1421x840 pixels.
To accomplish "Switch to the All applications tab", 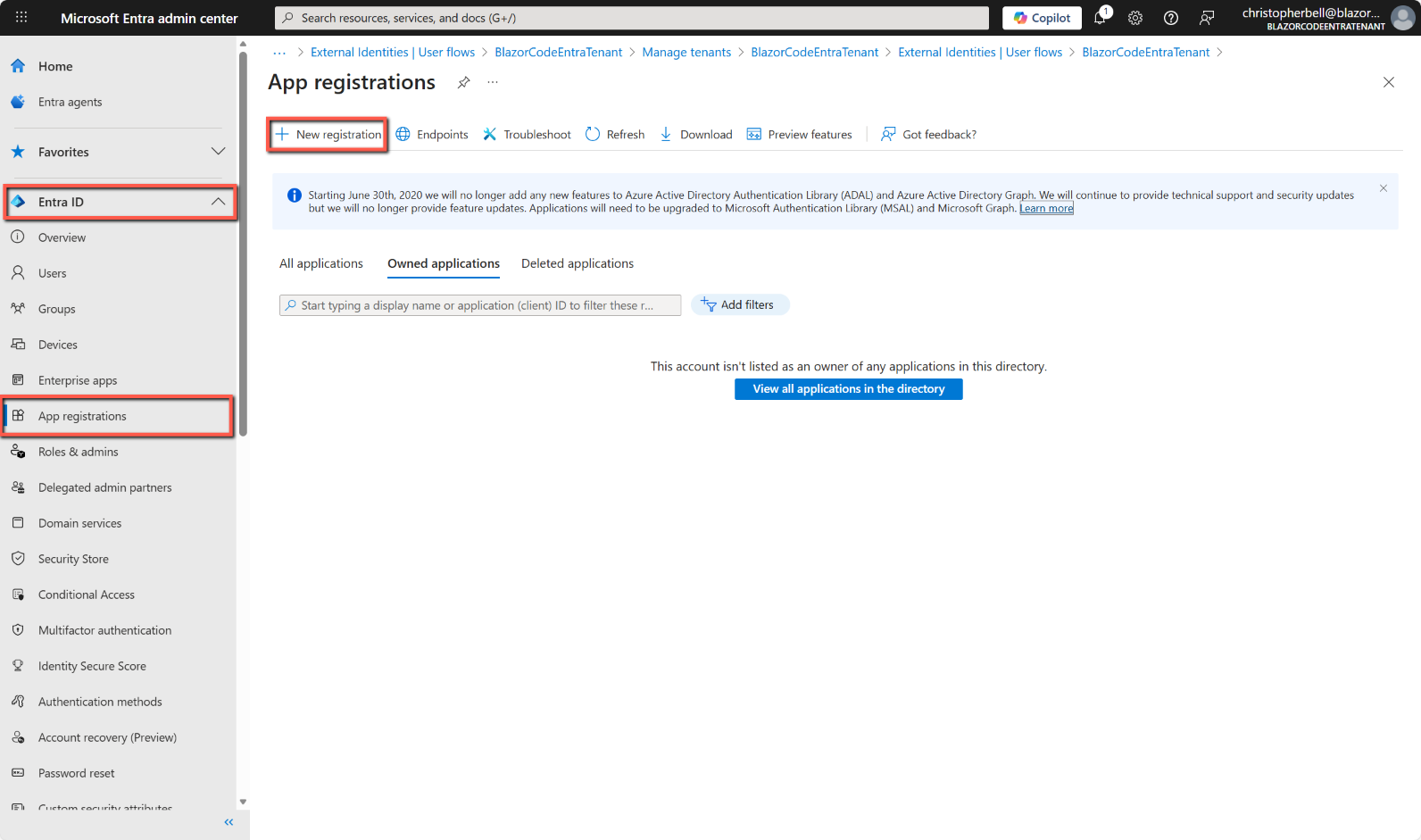I will (321, 263).
